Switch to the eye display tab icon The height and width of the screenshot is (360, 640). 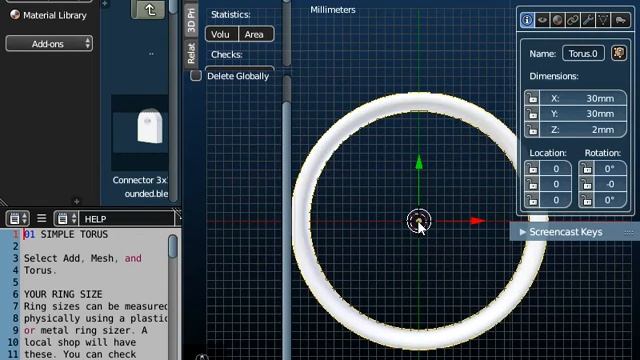(542, 20)
